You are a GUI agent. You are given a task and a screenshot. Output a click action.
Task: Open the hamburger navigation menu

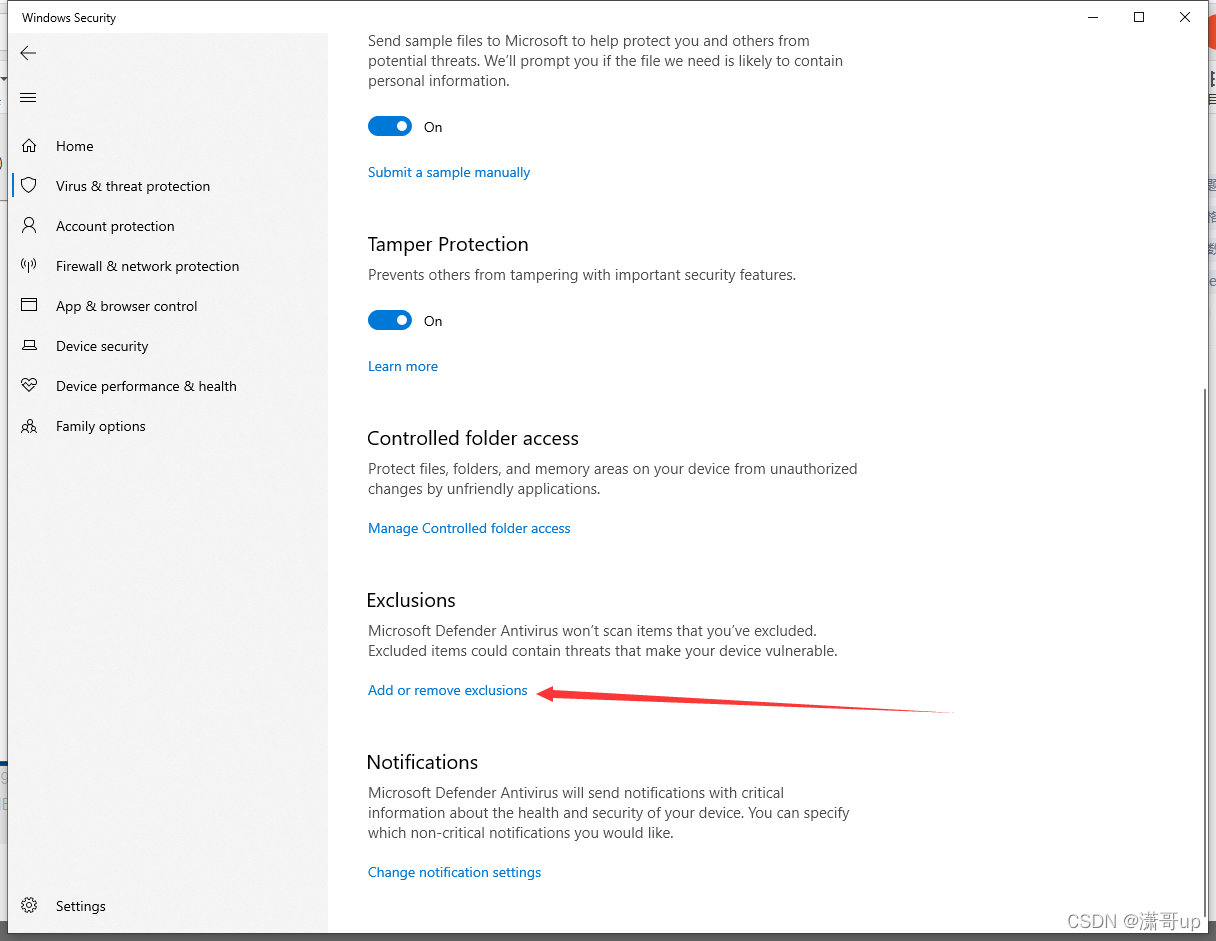[28, 98]
